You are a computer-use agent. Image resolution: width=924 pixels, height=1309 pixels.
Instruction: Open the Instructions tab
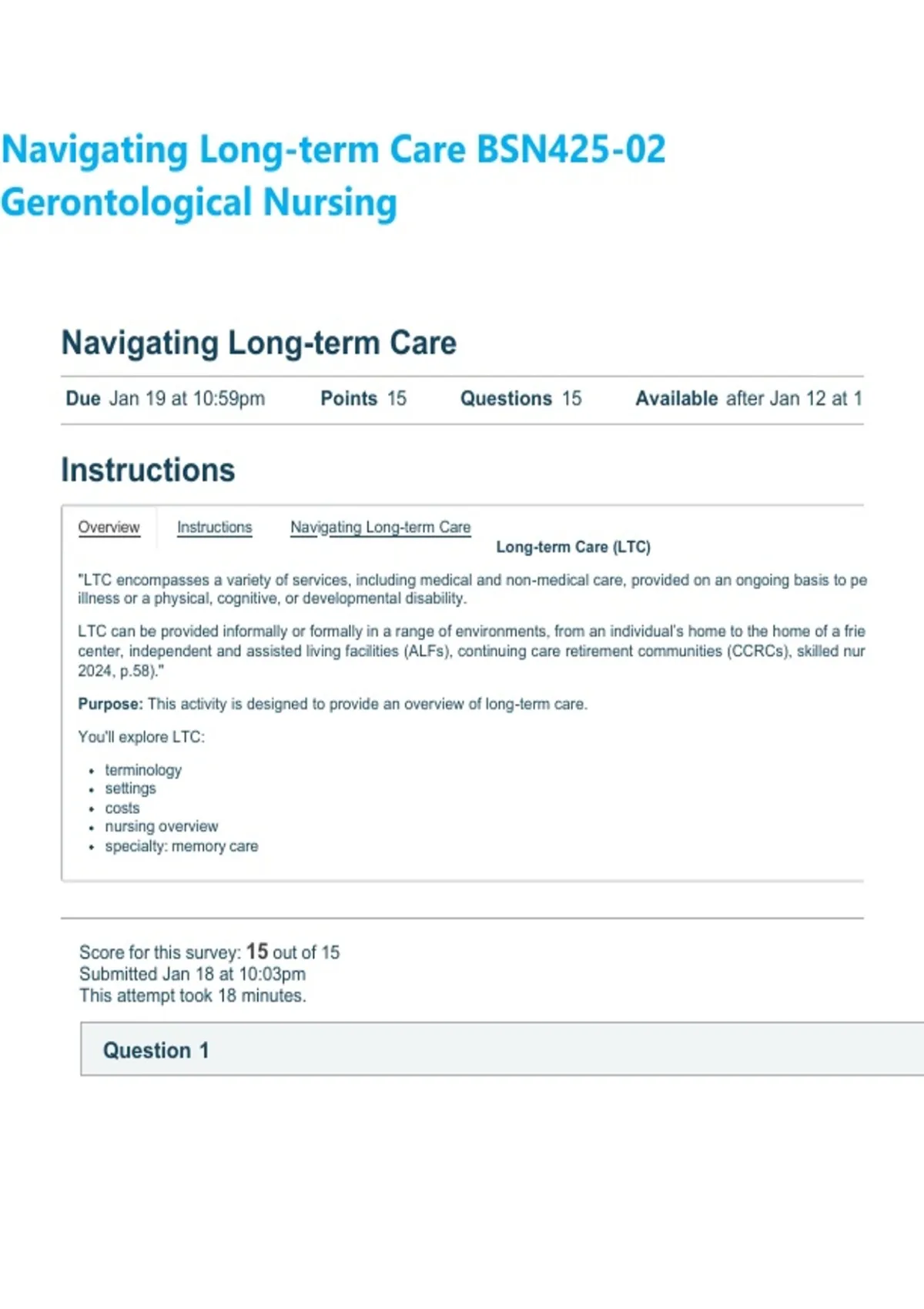point(214,527)
